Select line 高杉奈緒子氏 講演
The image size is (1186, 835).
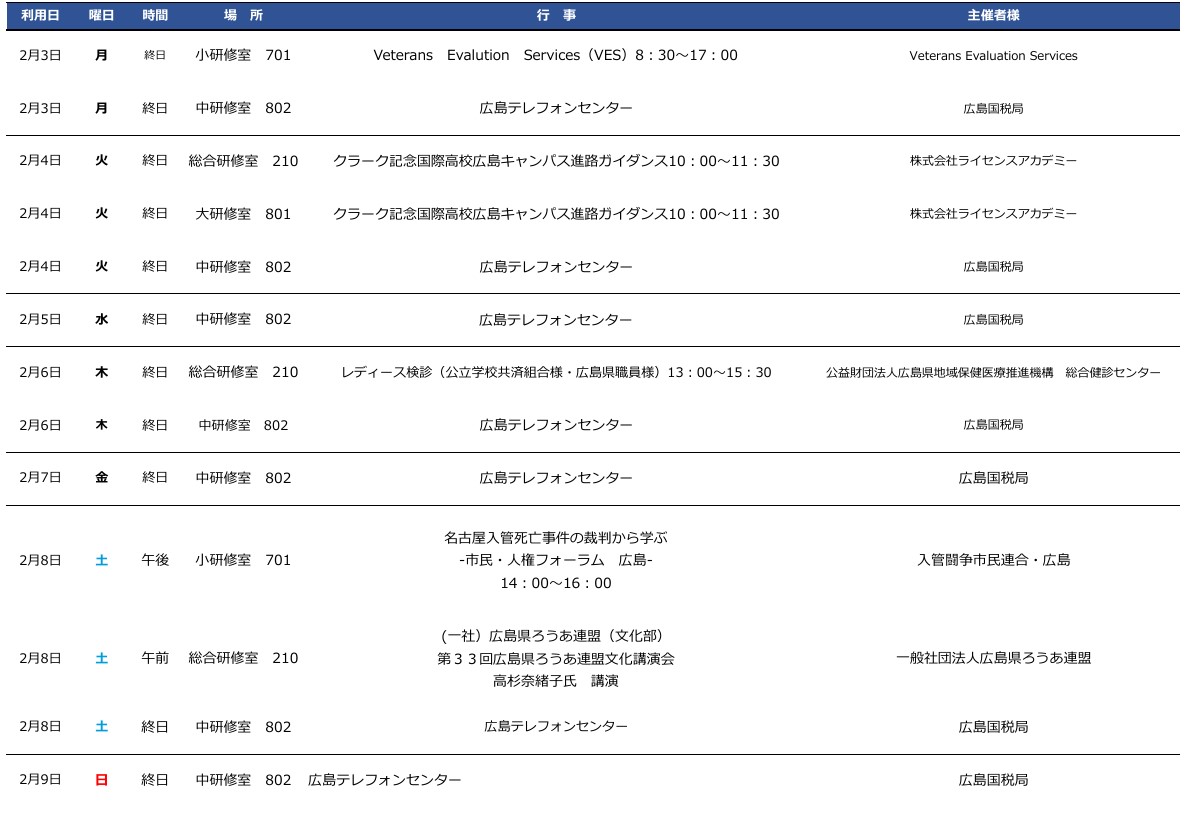556,681
